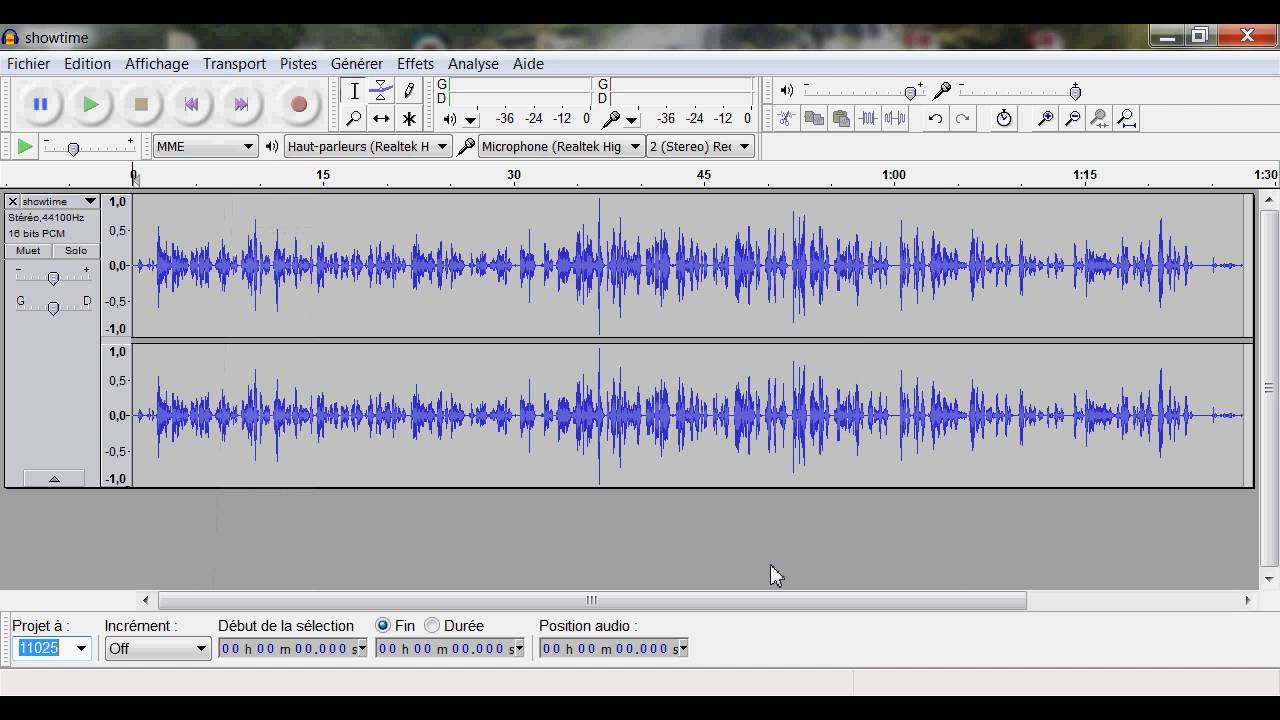Click the Début de la sélection time field
Viewport: 1280px width, 720px height.
[x=293, y=648]
